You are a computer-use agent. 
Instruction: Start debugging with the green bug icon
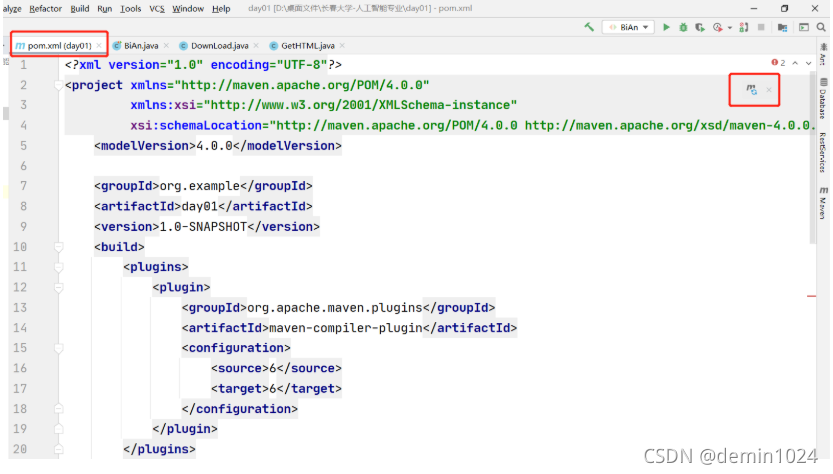coord(683,27)
